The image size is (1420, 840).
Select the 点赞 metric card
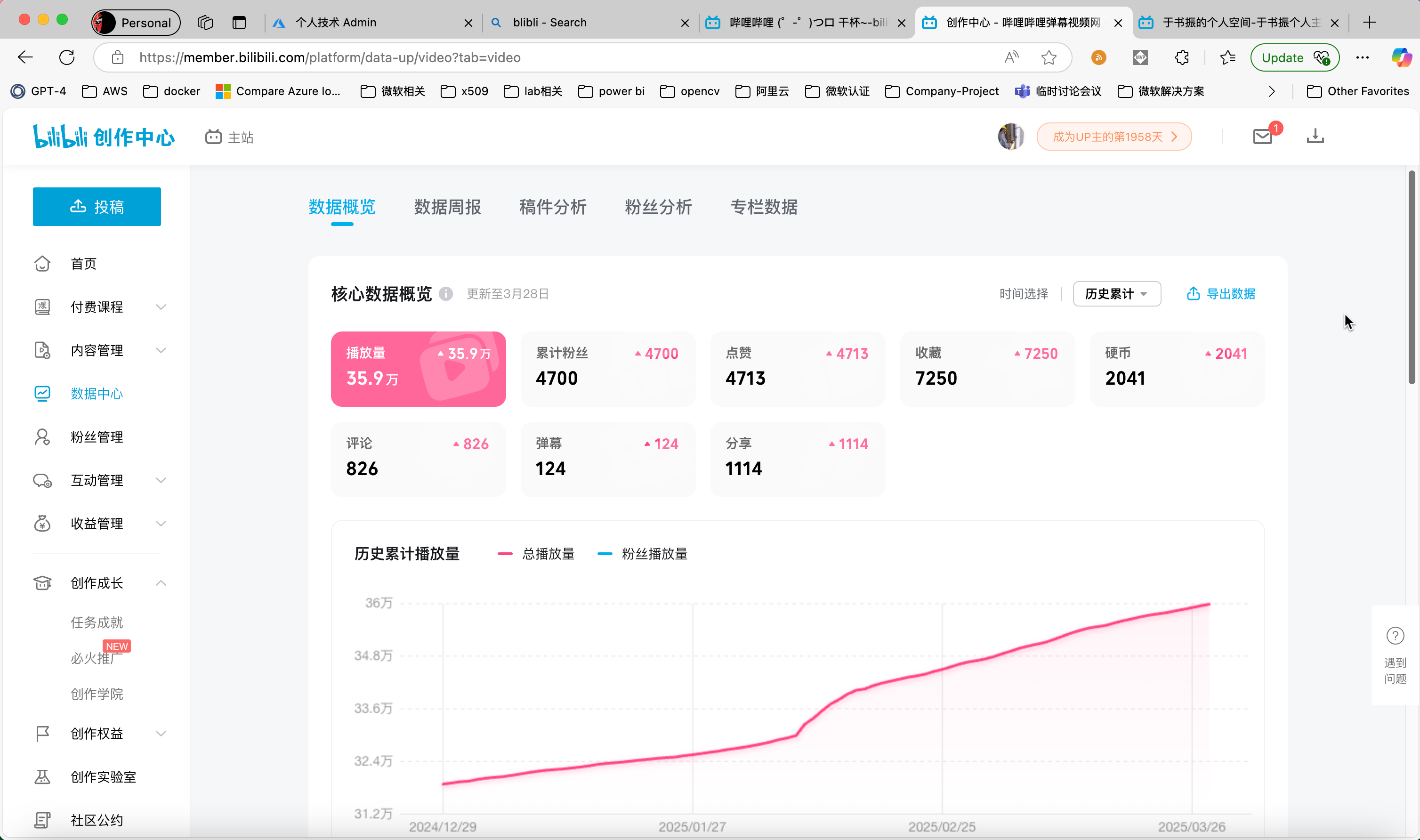(x=798, y=369)
